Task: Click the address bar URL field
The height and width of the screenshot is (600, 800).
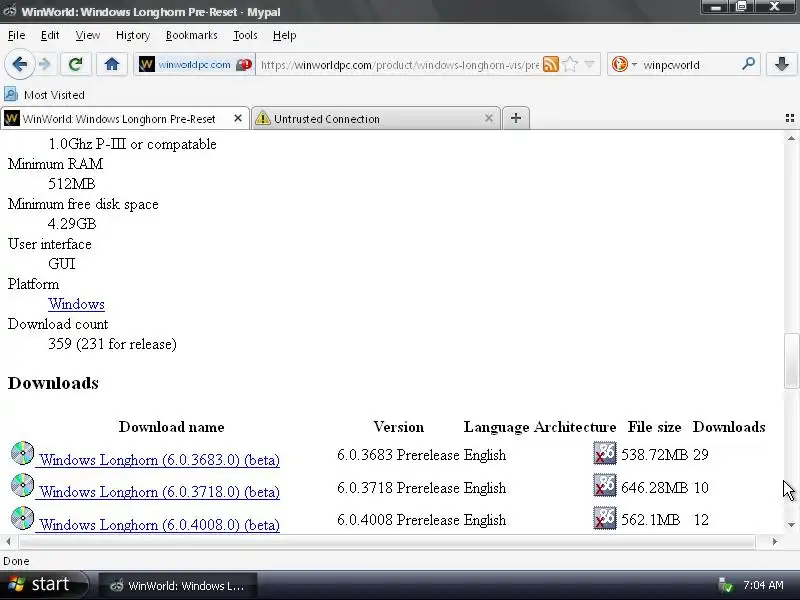Action: 399,65
